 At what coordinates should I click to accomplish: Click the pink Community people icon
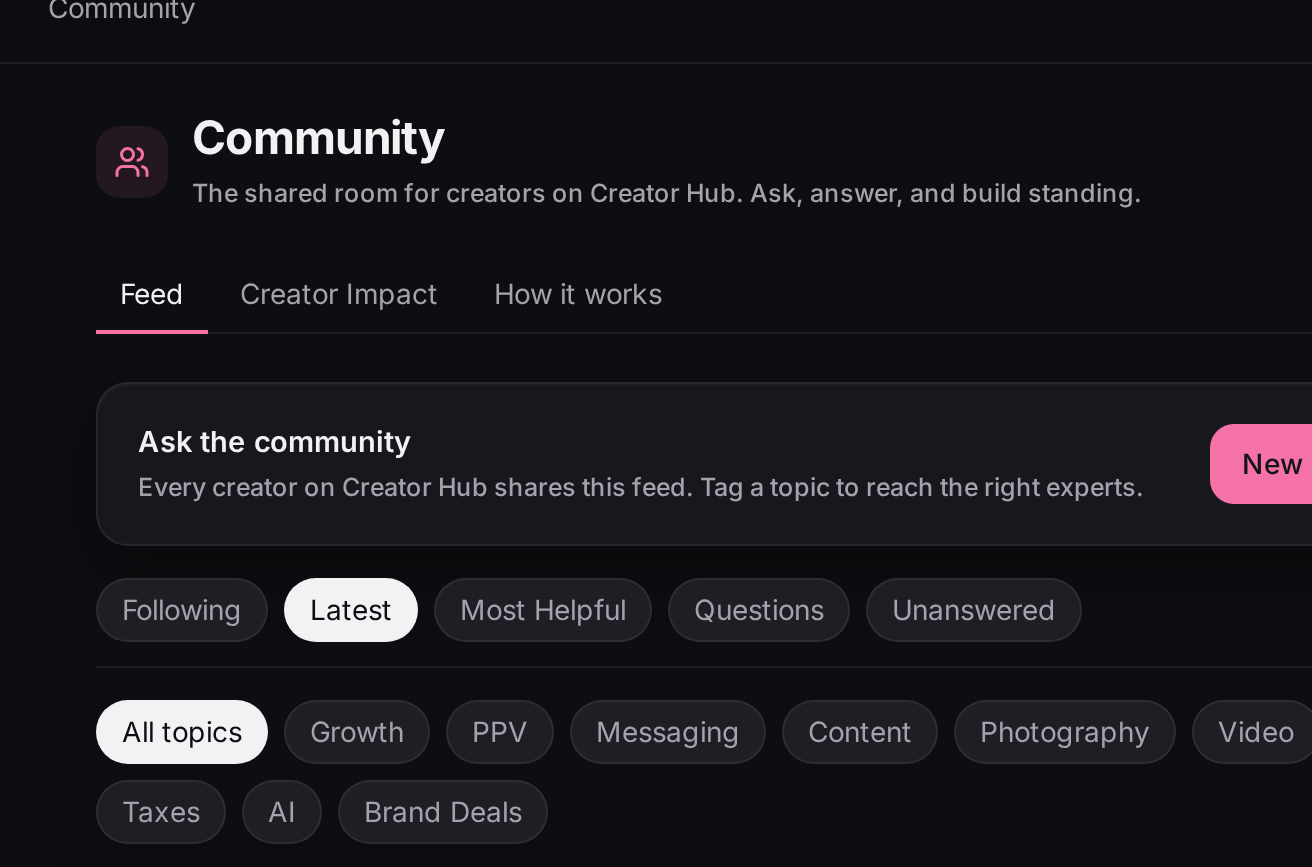[x=132, y=162]
